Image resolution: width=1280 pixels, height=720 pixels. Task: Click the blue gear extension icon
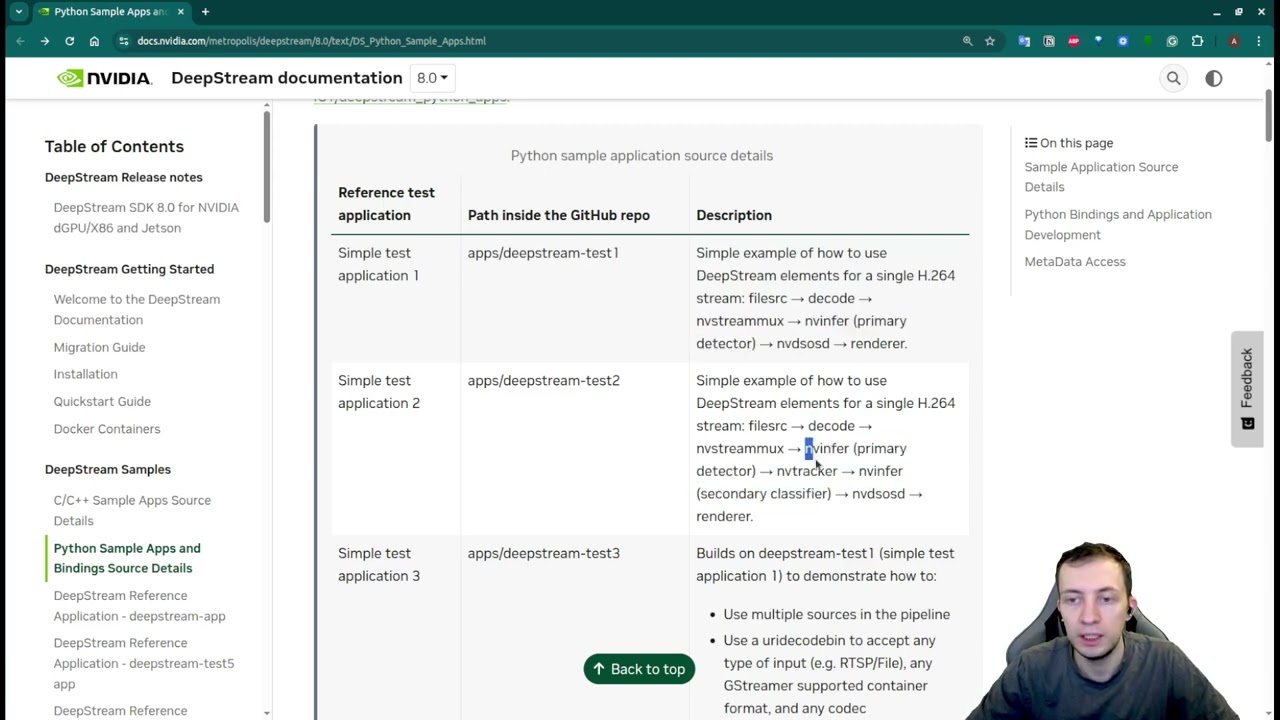[1123, 41]
